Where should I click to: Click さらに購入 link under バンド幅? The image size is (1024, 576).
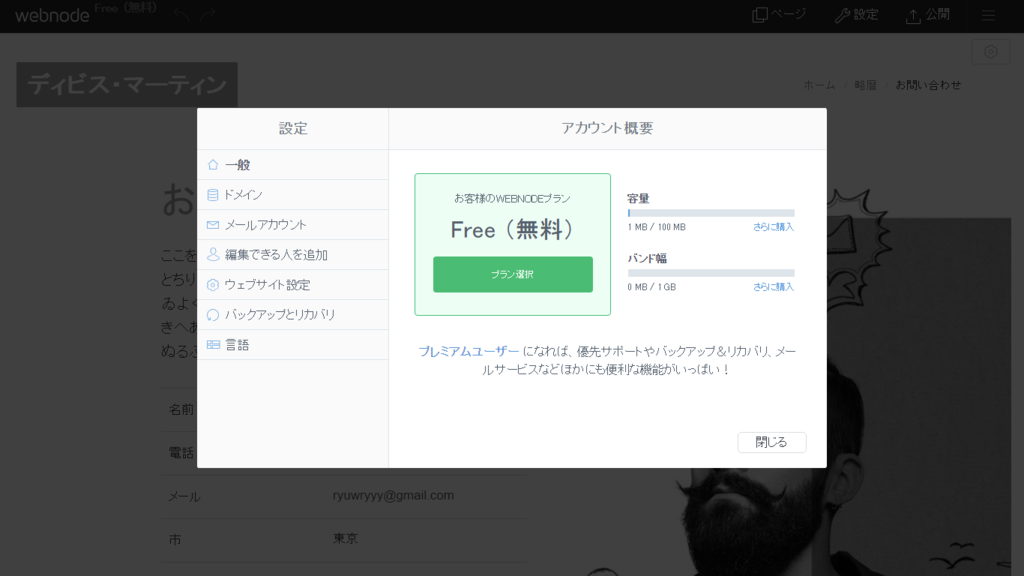(773, 287)
